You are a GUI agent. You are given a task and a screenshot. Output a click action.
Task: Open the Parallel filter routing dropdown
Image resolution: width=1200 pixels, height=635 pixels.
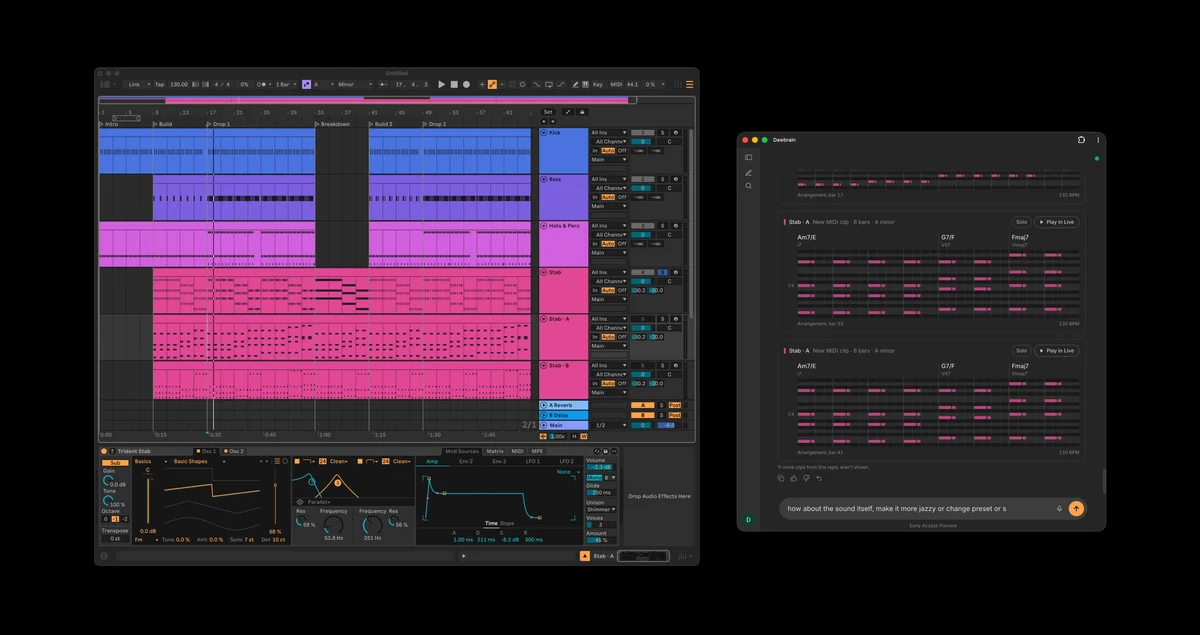click(x=319, y=502)
